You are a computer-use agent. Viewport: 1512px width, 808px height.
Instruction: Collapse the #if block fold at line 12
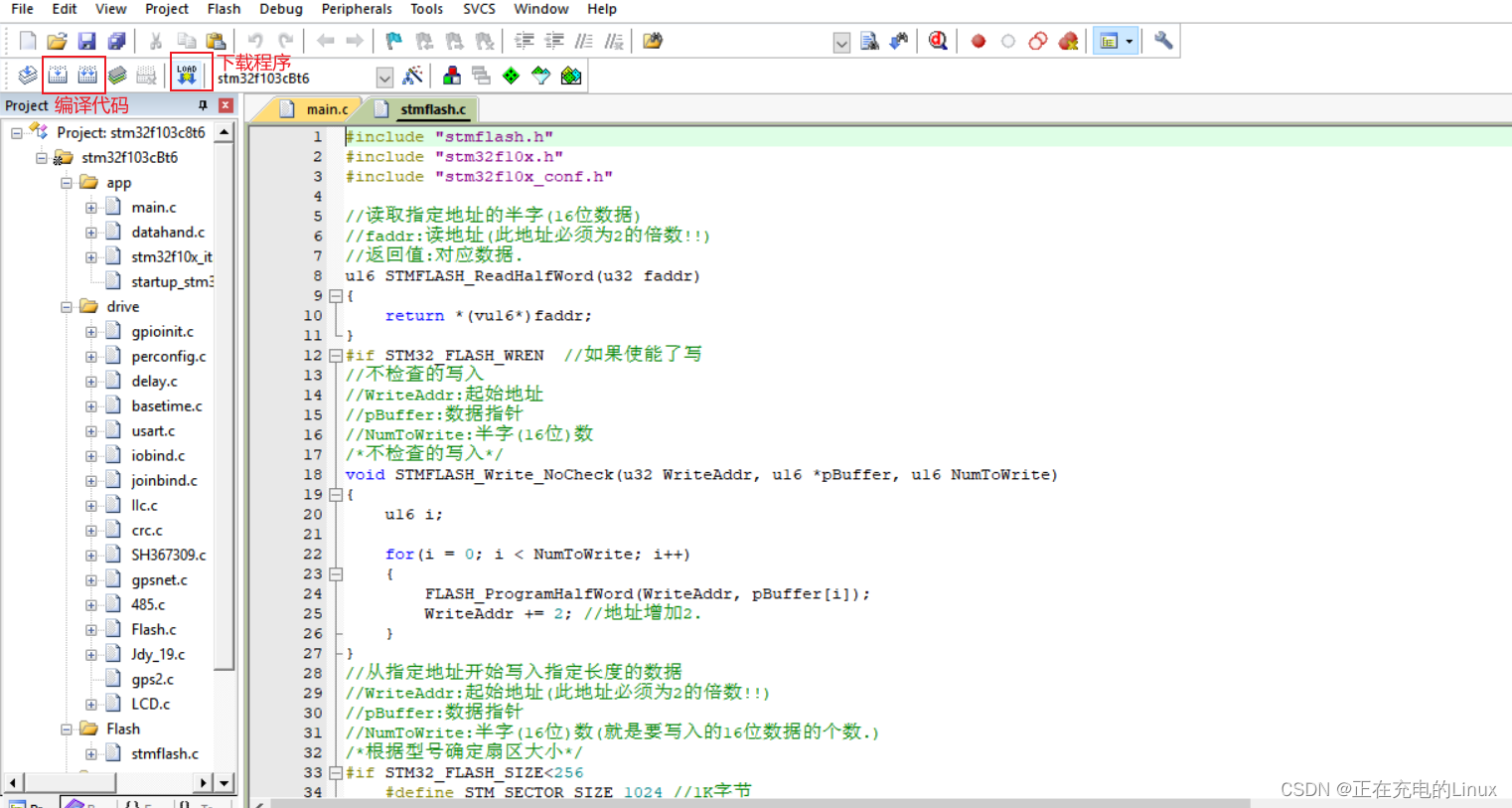pyautogui.click(x=336, y=355)
